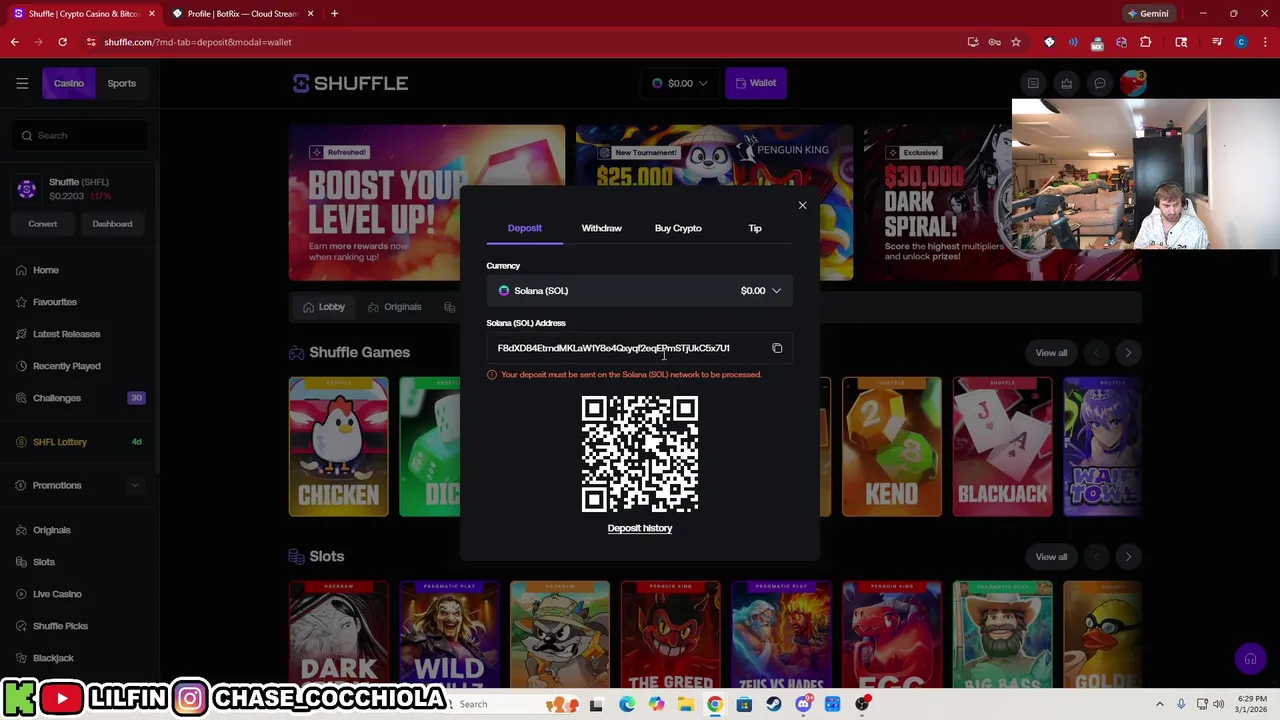
Task: Click the Wallet button
Action: (755, 83)
